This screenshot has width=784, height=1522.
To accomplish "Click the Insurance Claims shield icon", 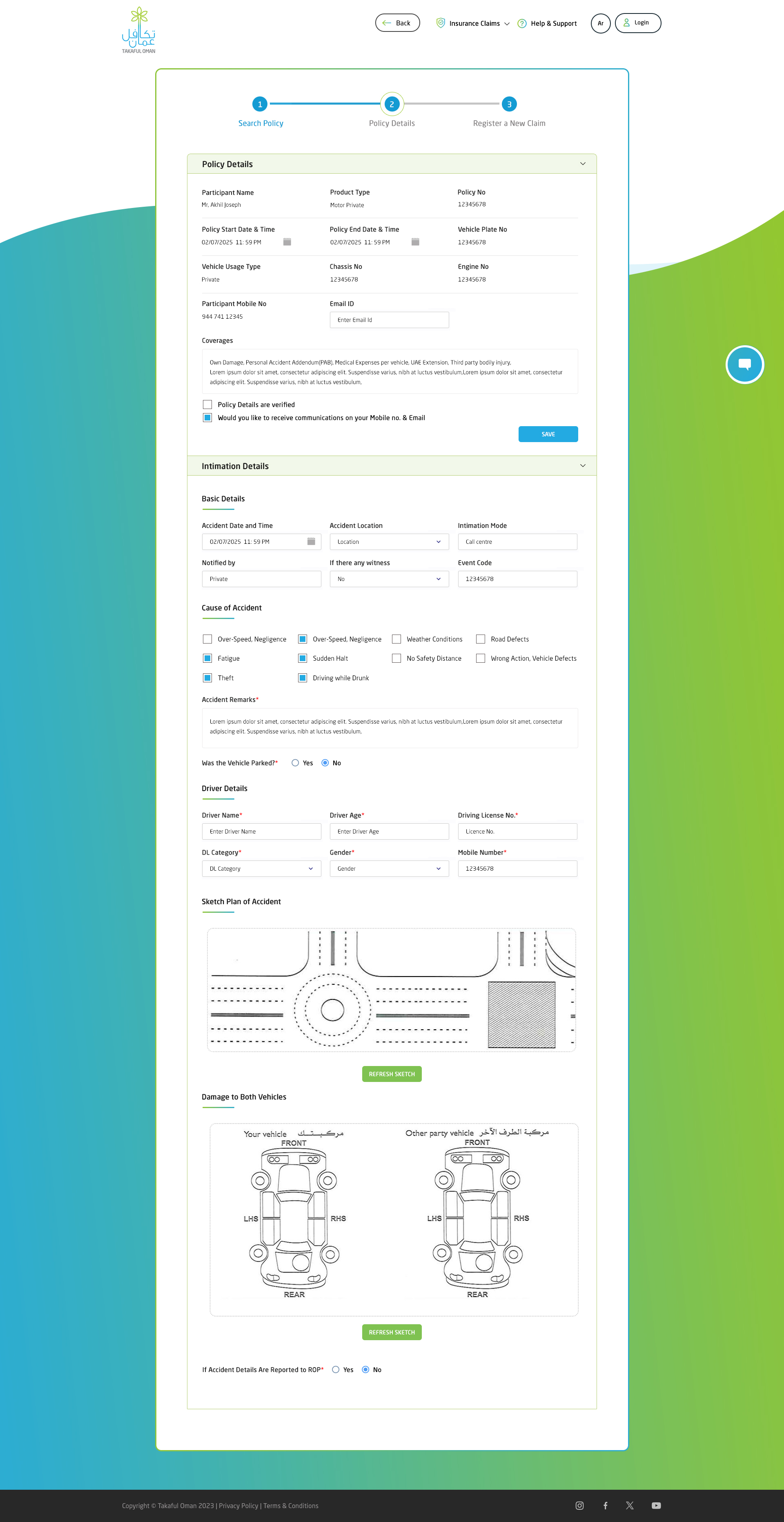I will click(x=441, y=23).
